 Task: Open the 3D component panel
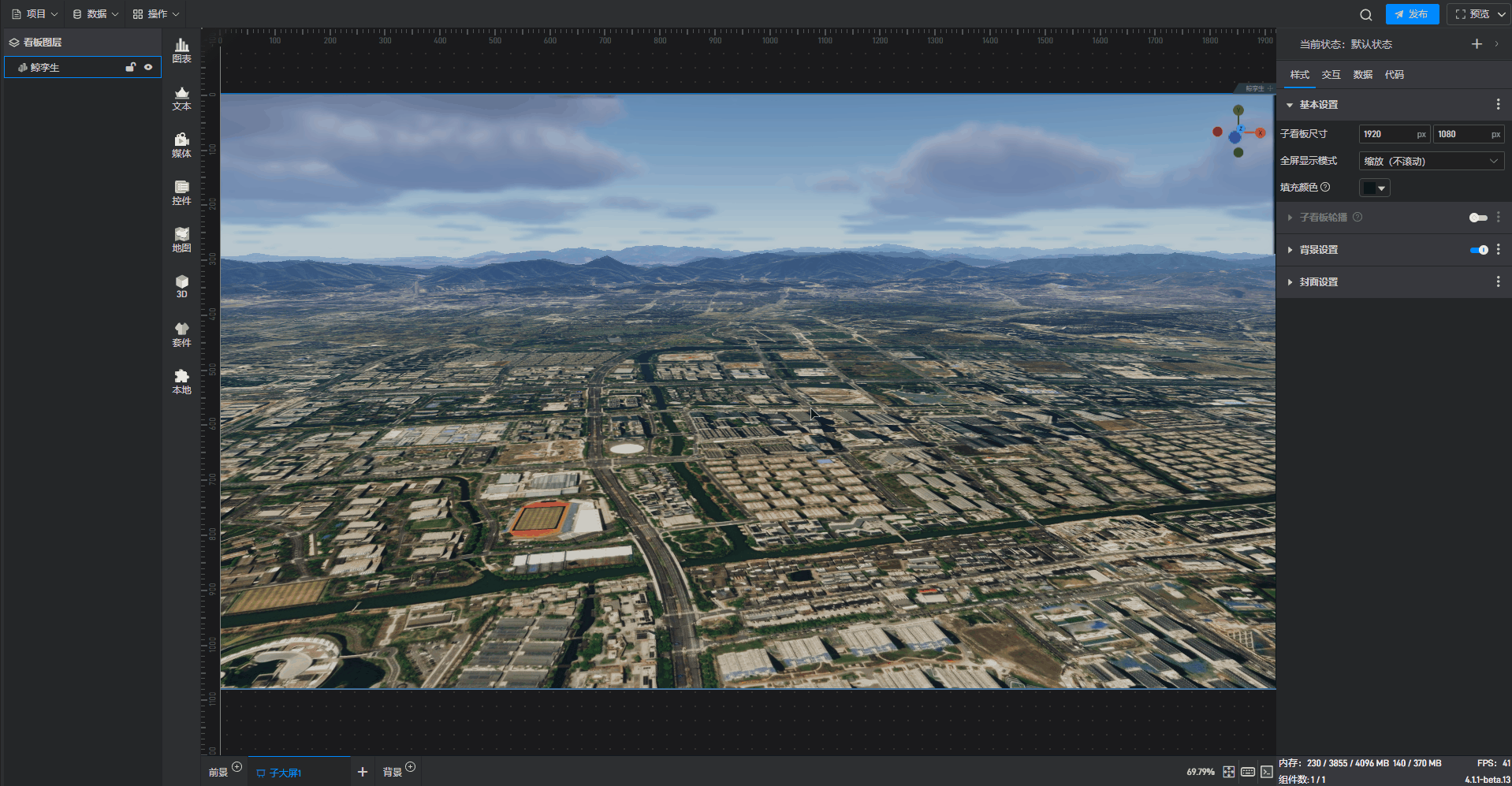(181, 287)
